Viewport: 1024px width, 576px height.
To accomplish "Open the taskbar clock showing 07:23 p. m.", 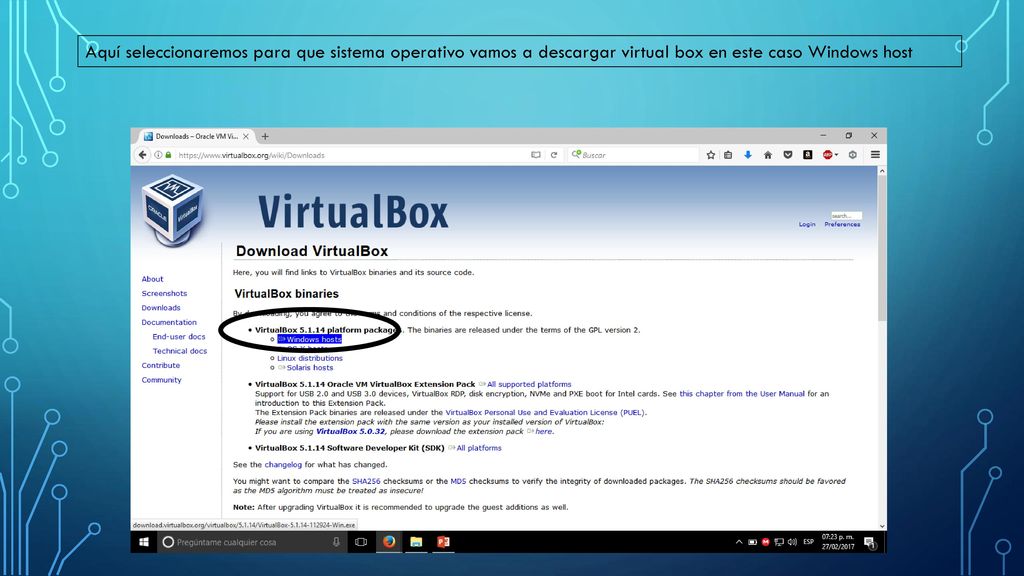I will pyautogui.click(x=838, y=542).
